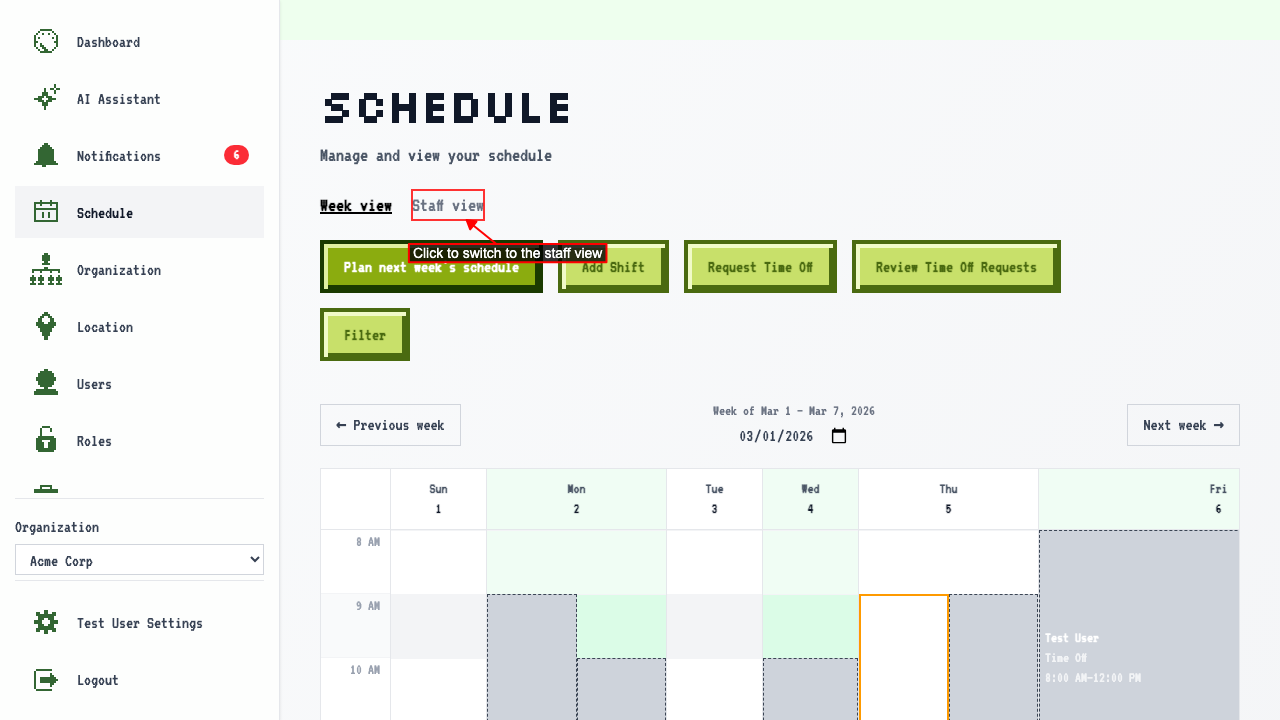Viewport: 1280px width, 720px height.
Task: Open the Users person icon
Action: click(x=46, y=384)
